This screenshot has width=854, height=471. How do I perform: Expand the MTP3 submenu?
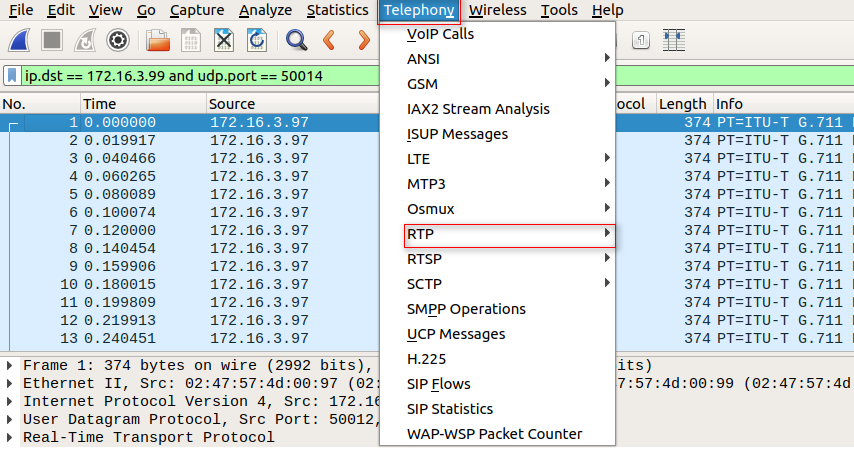497,184
